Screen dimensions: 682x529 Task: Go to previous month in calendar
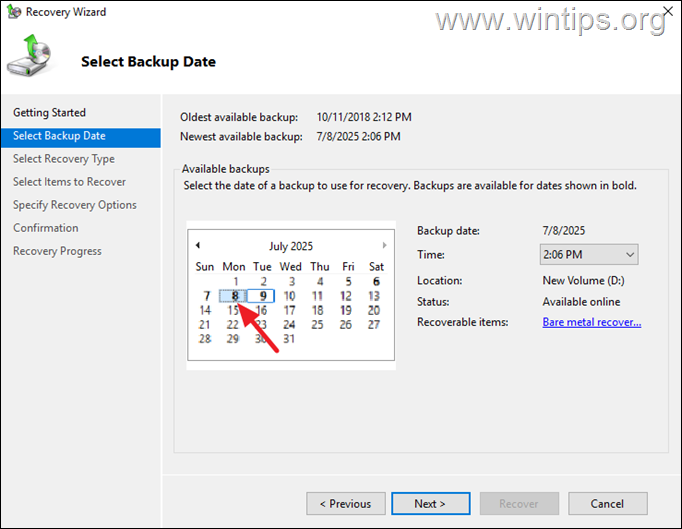198,245
